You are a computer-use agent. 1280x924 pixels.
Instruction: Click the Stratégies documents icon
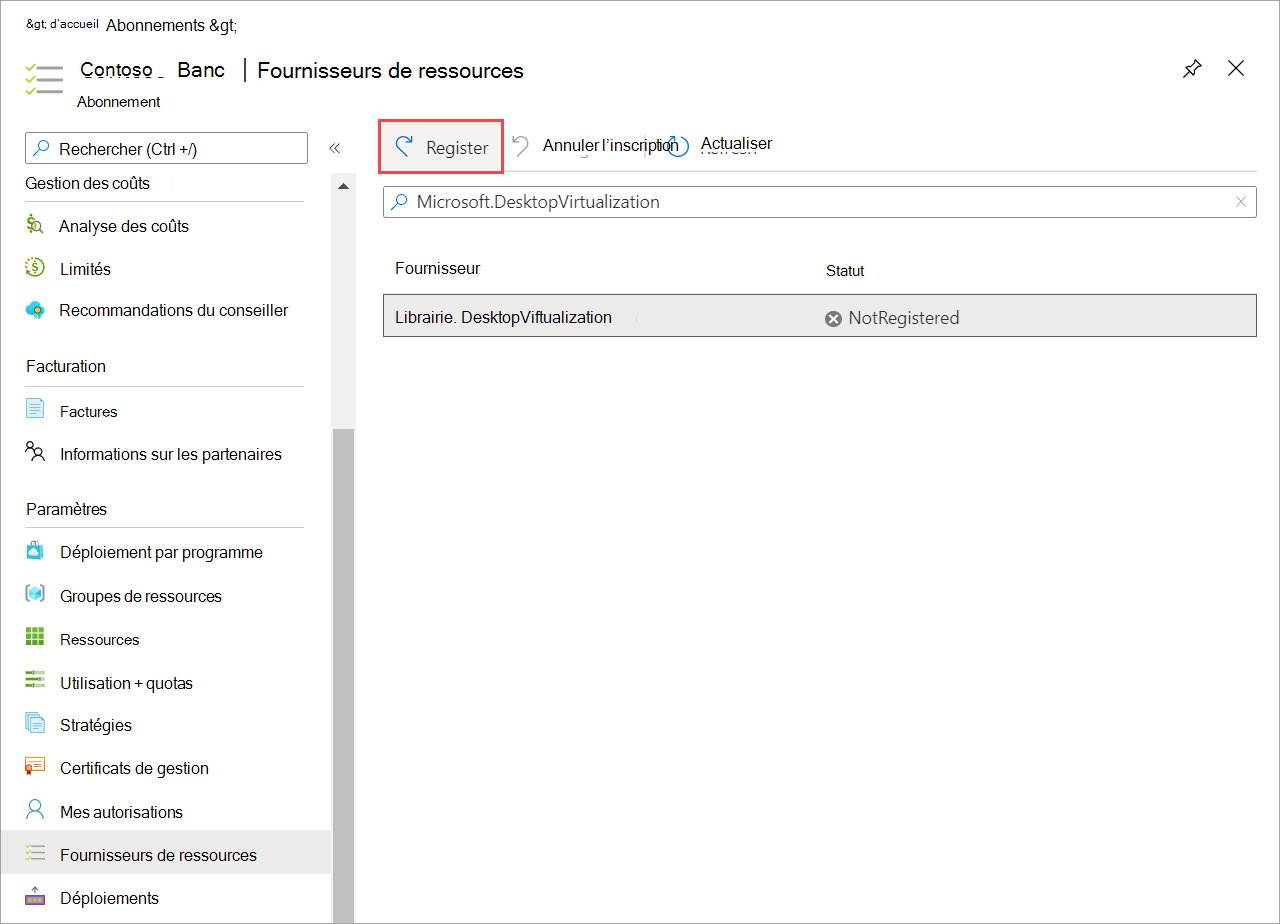click(35, 723)
